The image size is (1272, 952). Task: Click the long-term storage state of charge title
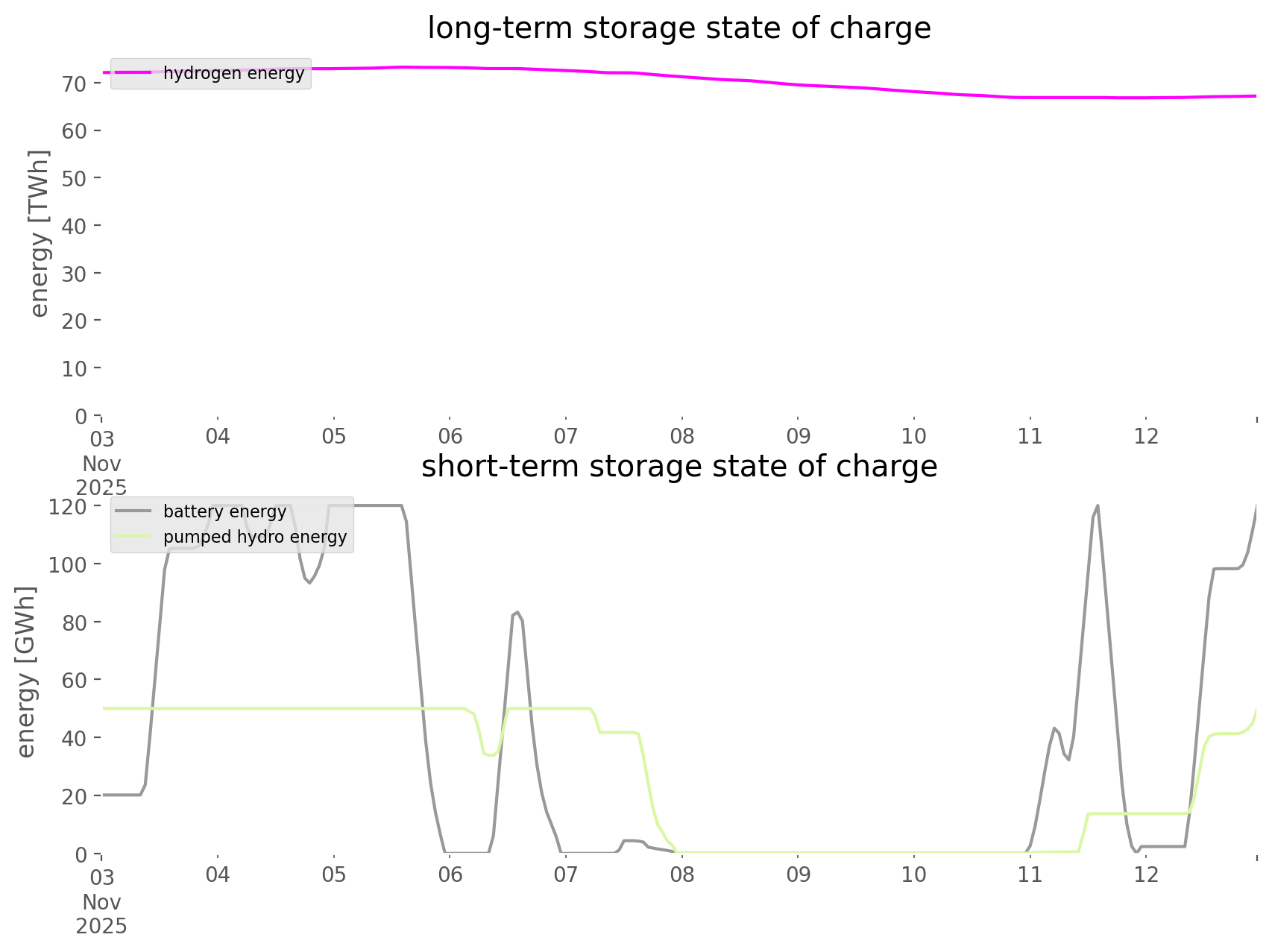[x=678, y=28]
